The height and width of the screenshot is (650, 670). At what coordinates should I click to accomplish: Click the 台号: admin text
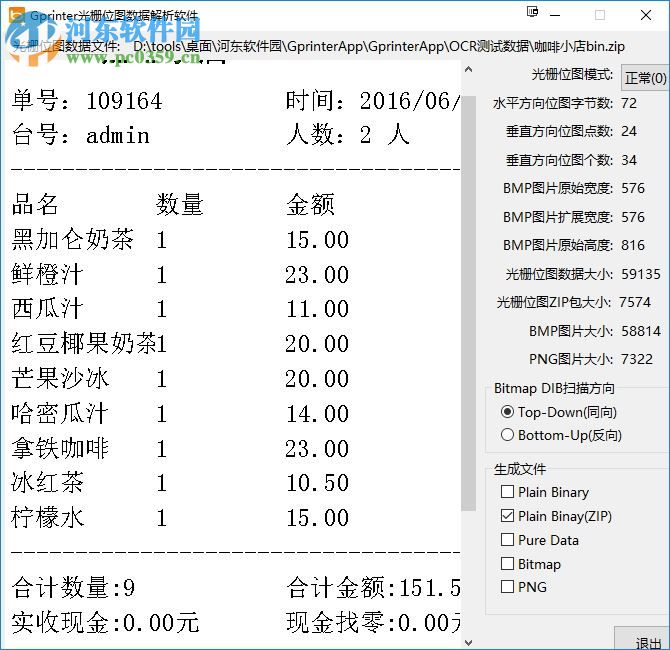pyautogui.click(x=81, y=135)
